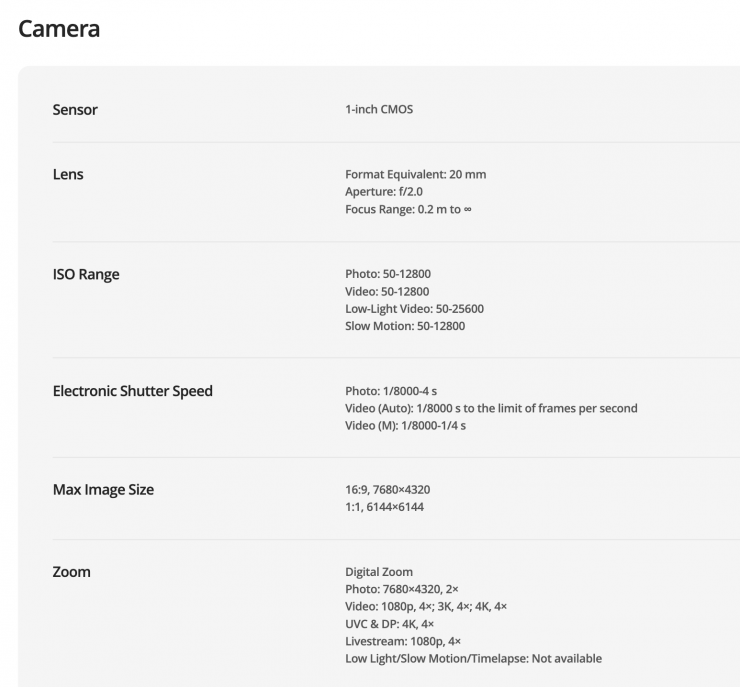Click the ISO Range row label
The image size is (740, 687).
[x=86, y=274]
